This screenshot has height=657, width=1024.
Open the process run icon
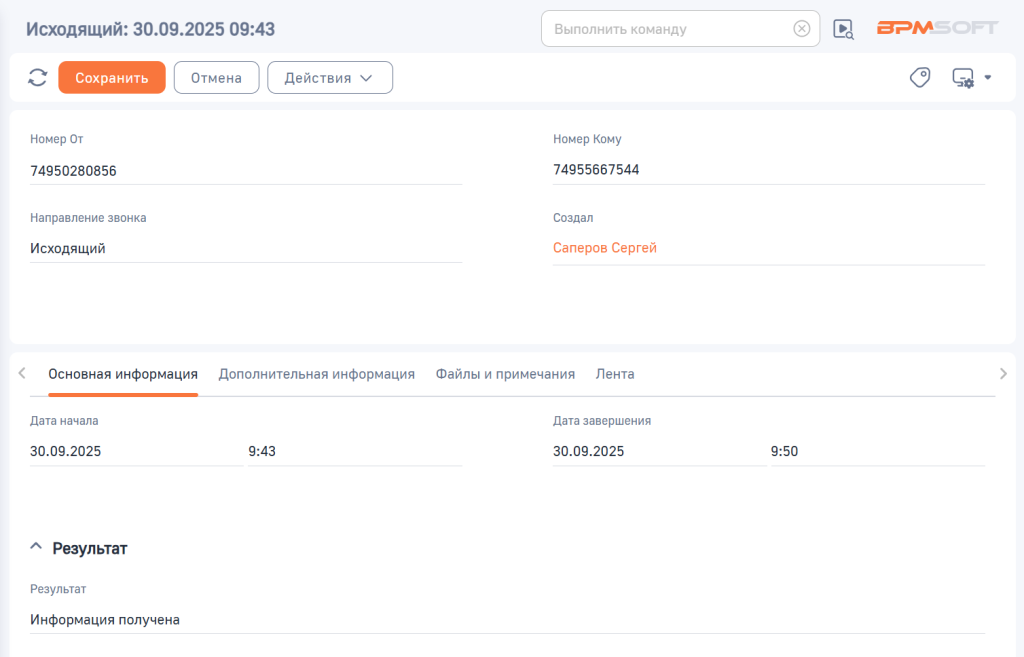(844, 29)
